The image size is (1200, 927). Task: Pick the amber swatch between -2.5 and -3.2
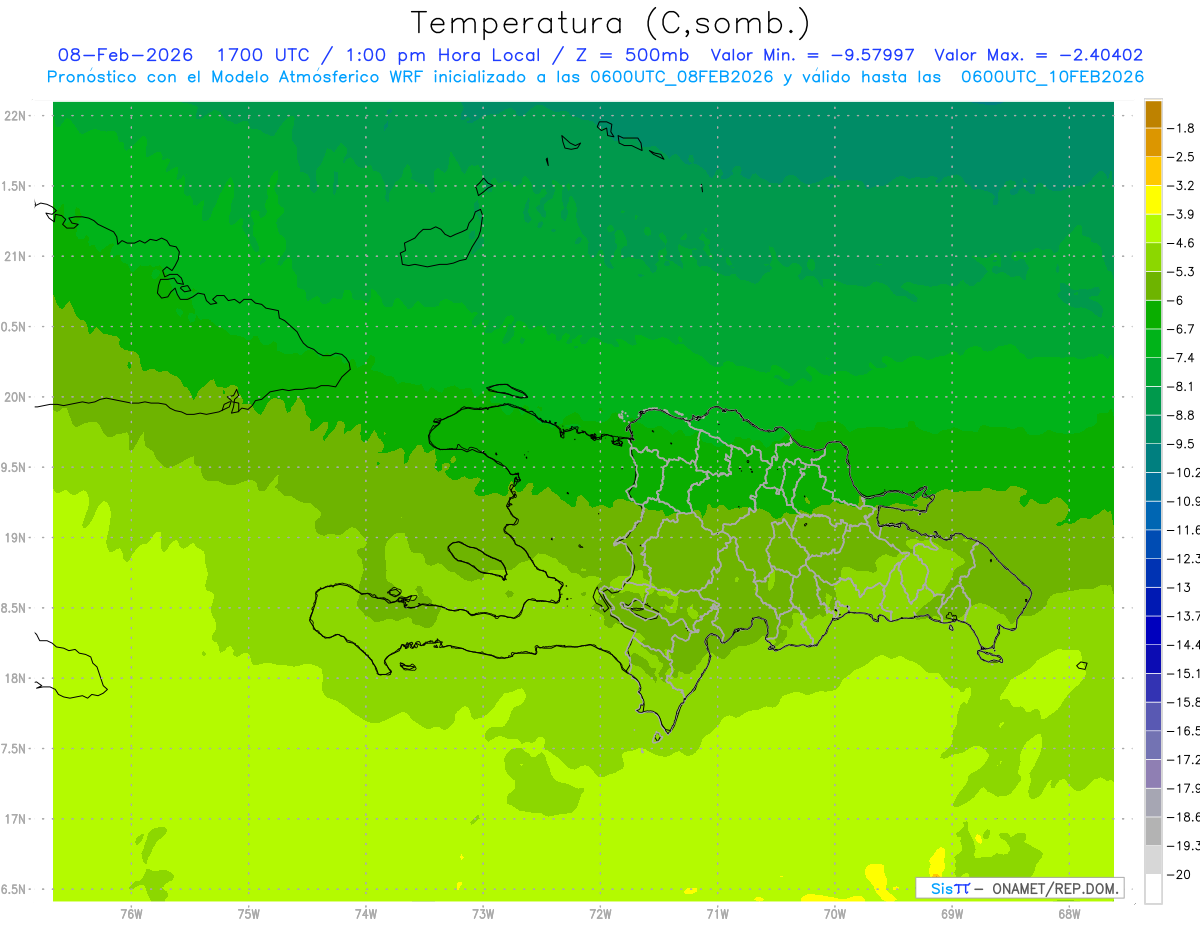(x=1153, y=171)
